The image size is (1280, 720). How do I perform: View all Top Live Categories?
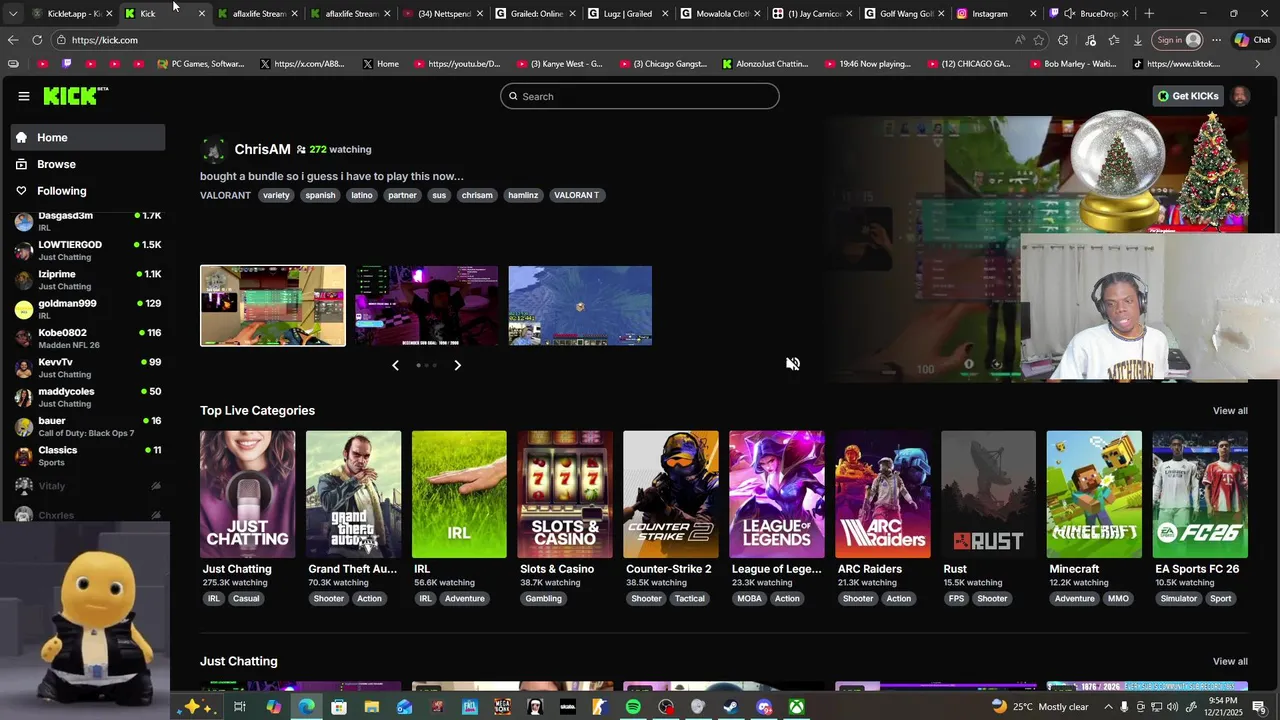click(1230, 411)
